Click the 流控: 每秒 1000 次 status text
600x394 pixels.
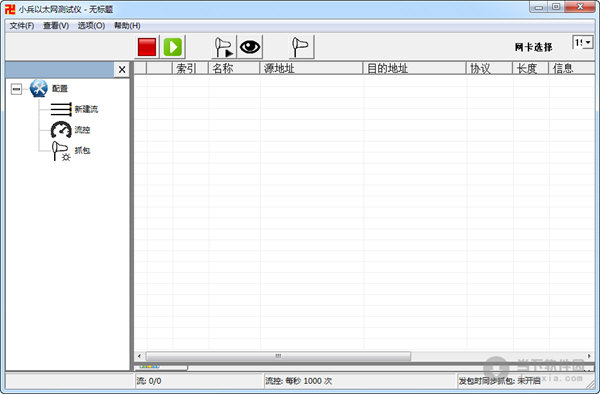(298, 381)
